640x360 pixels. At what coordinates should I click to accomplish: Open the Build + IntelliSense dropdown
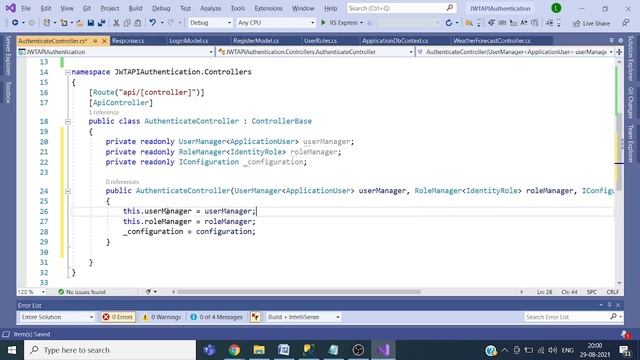coord(304,317)
